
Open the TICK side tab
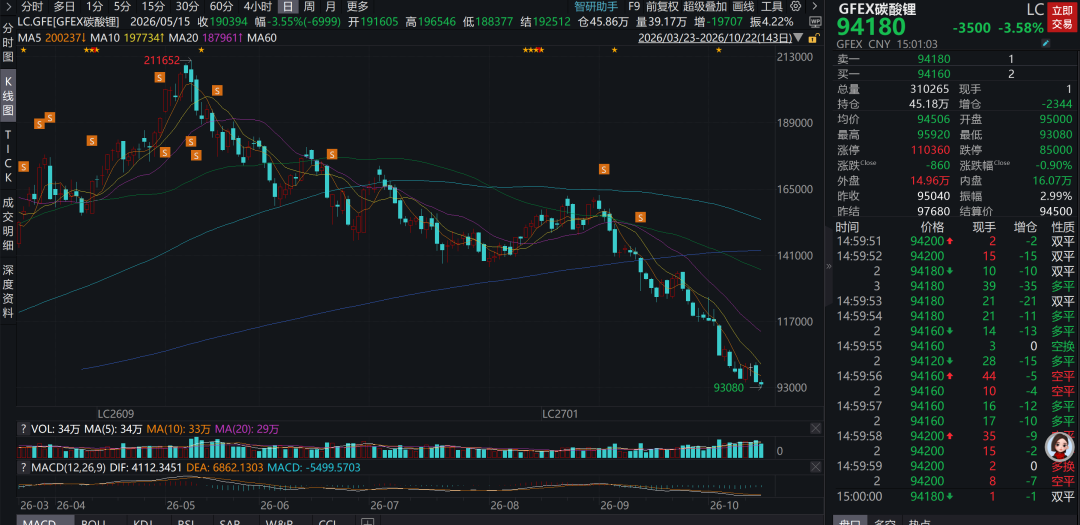coord(8,155)
